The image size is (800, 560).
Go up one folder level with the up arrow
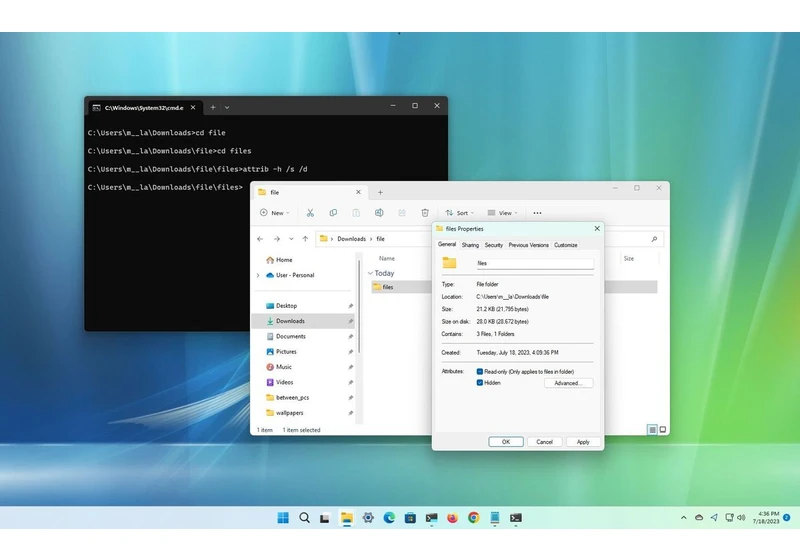pos(305,239)
